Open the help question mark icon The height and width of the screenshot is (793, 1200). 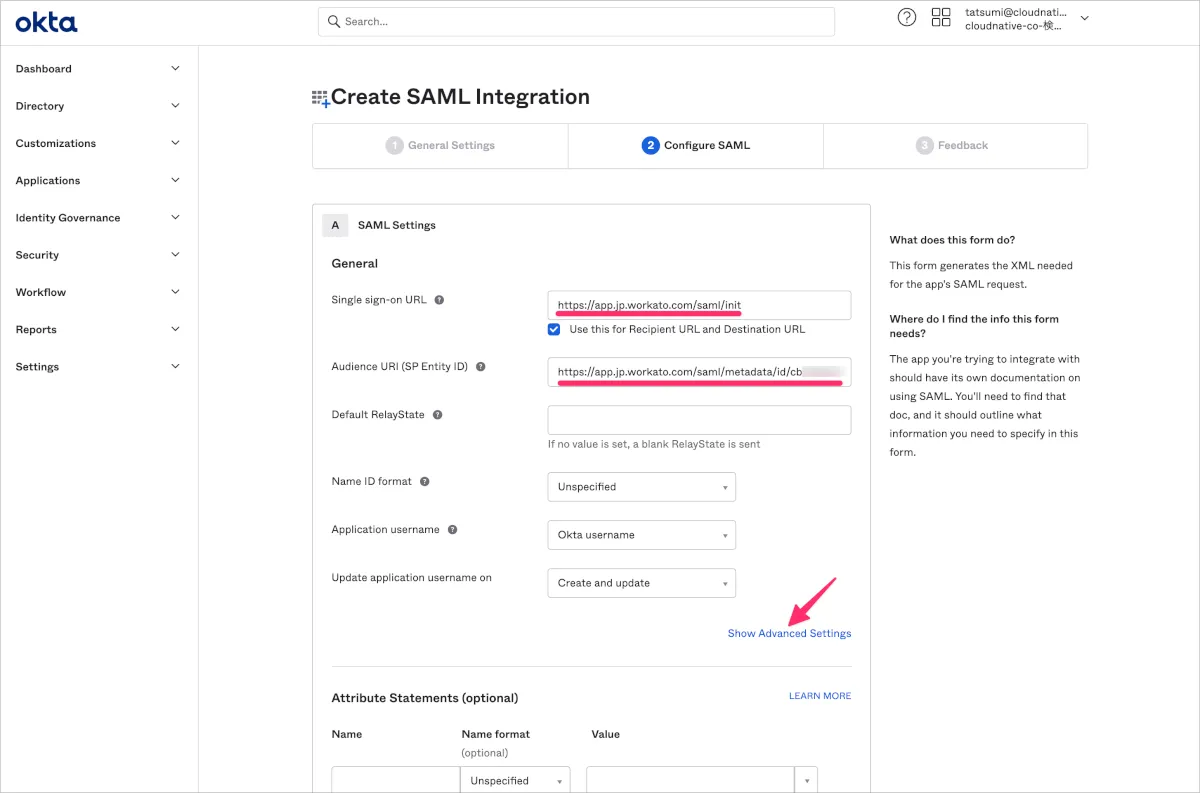(907, 17)
